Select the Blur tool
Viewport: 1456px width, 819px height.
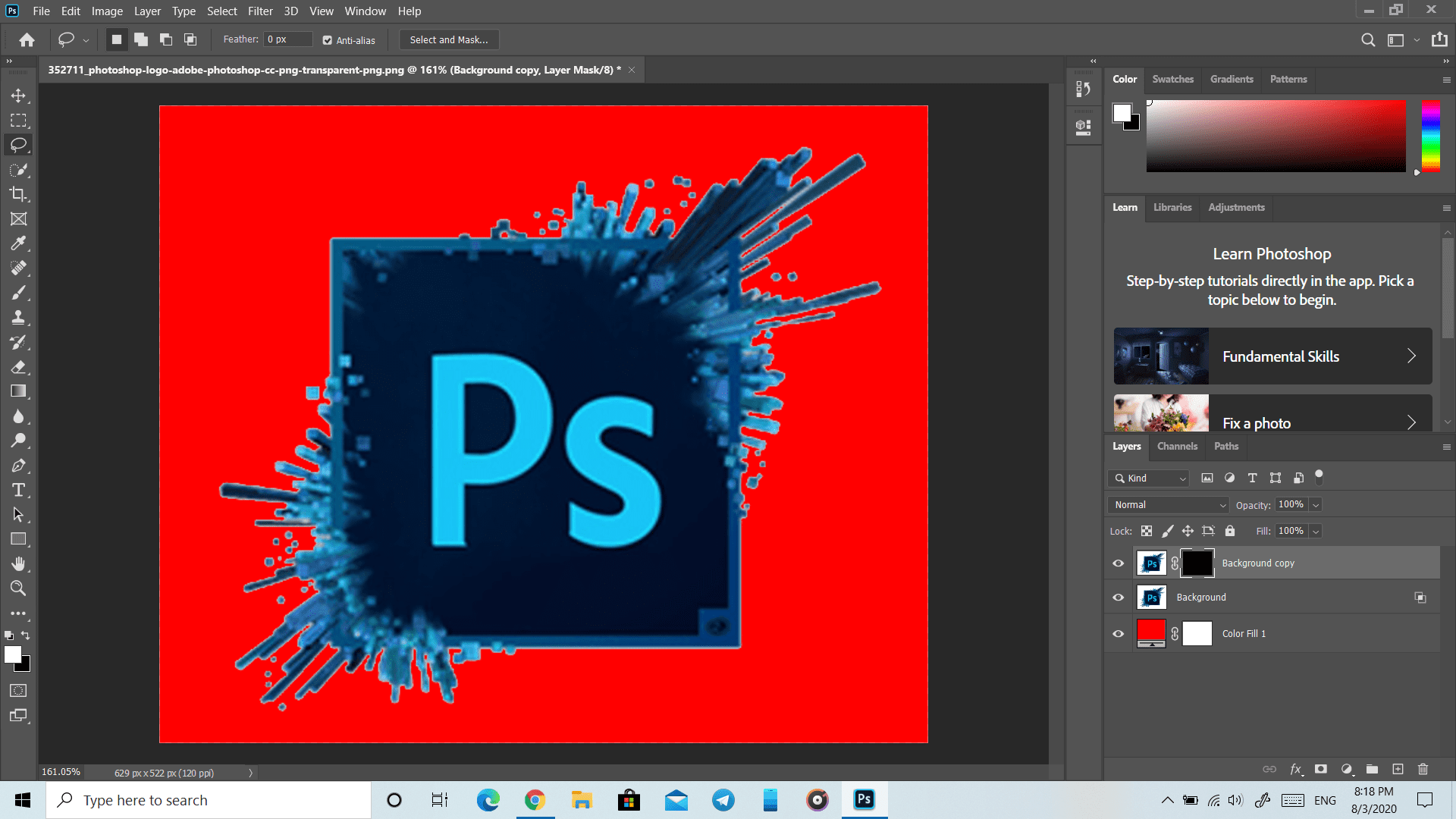tap(18, 416)
